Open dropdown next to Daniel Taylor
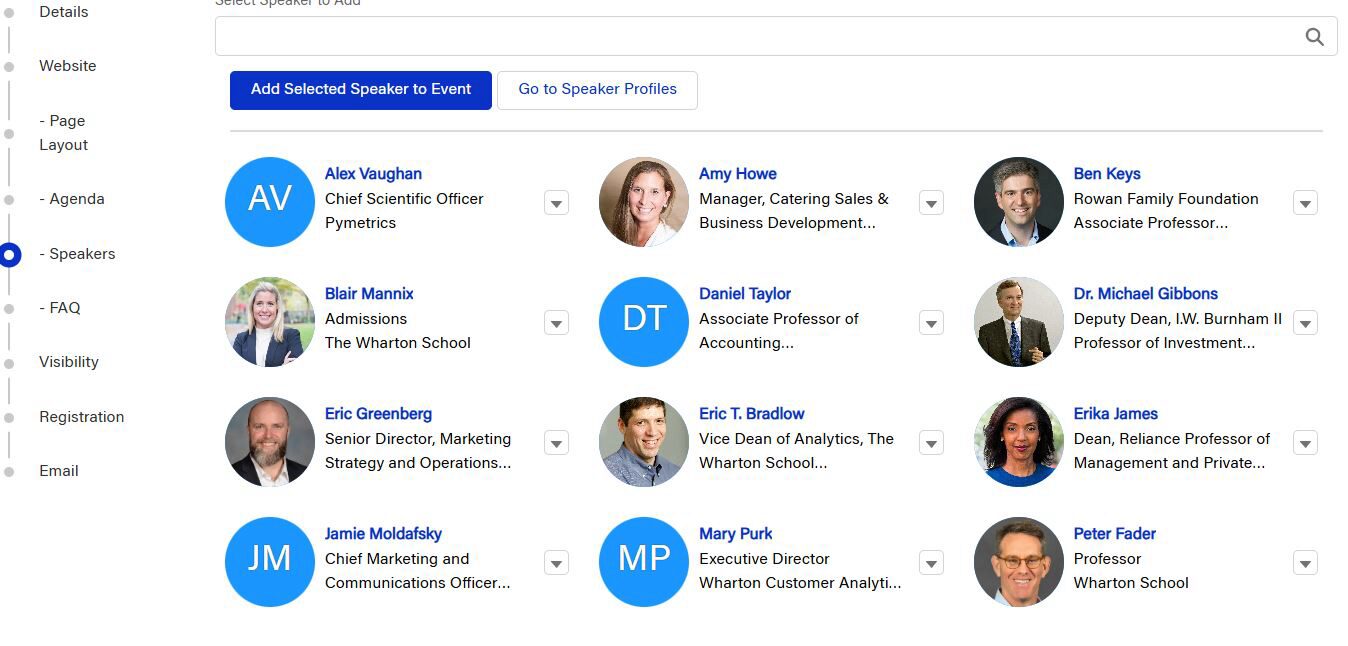This screenshot has width=1348, height=646. coord(931,323)
